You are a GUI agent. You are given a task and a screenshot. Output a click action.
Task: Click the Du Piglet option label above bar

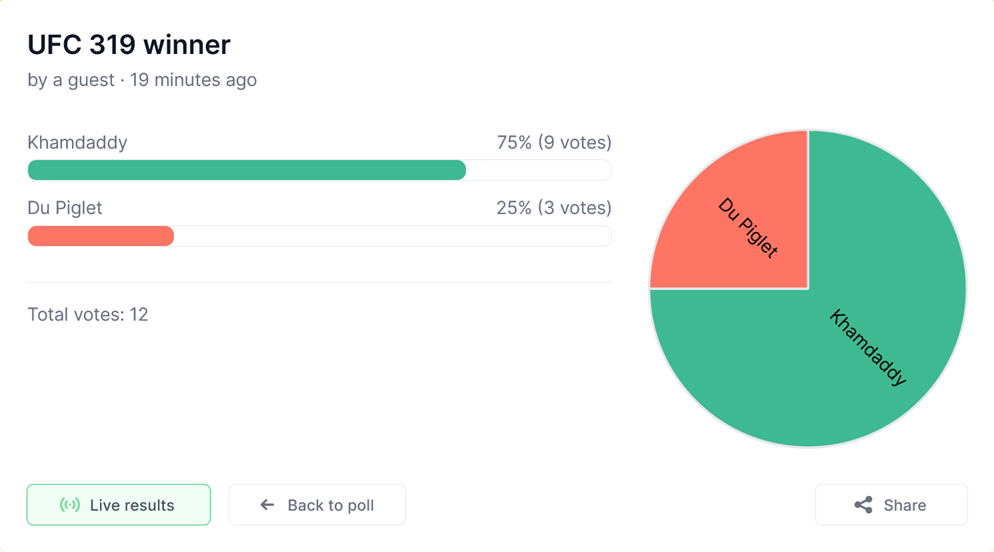coord(65,208)
